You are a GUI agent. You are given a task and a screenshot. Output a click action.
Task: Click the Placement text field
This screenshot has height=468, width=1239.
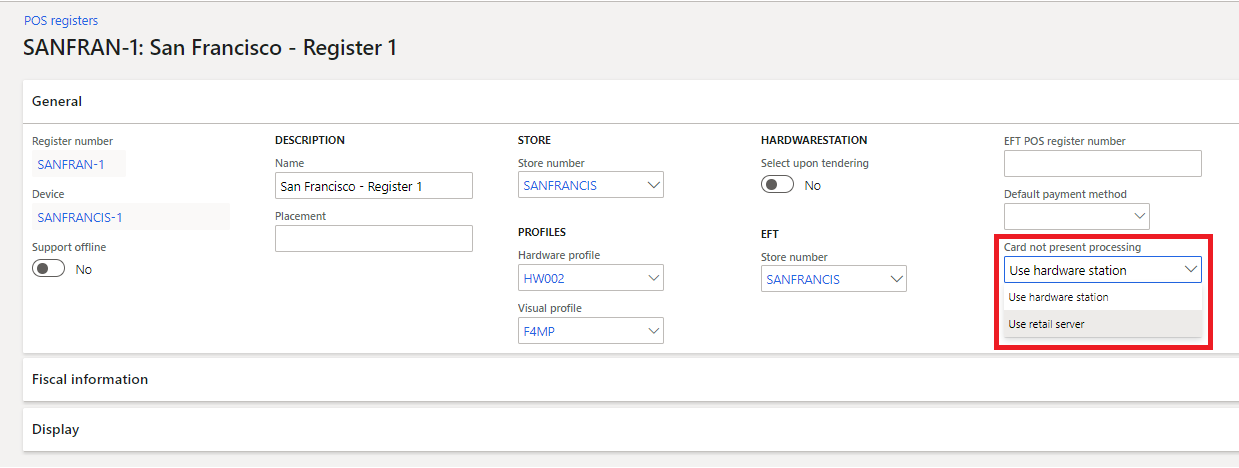(373, 239)
